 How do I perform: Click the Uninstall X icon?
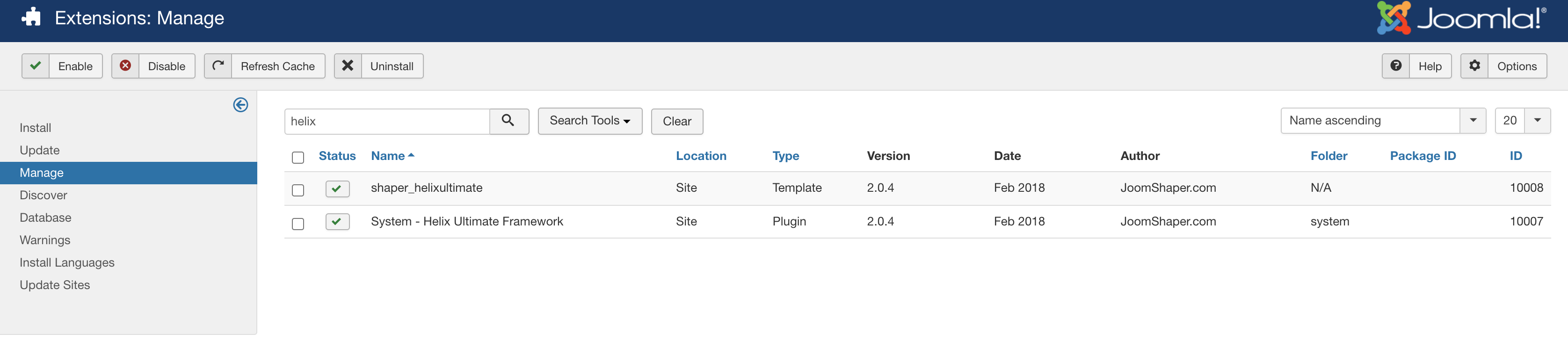(348, 65)
